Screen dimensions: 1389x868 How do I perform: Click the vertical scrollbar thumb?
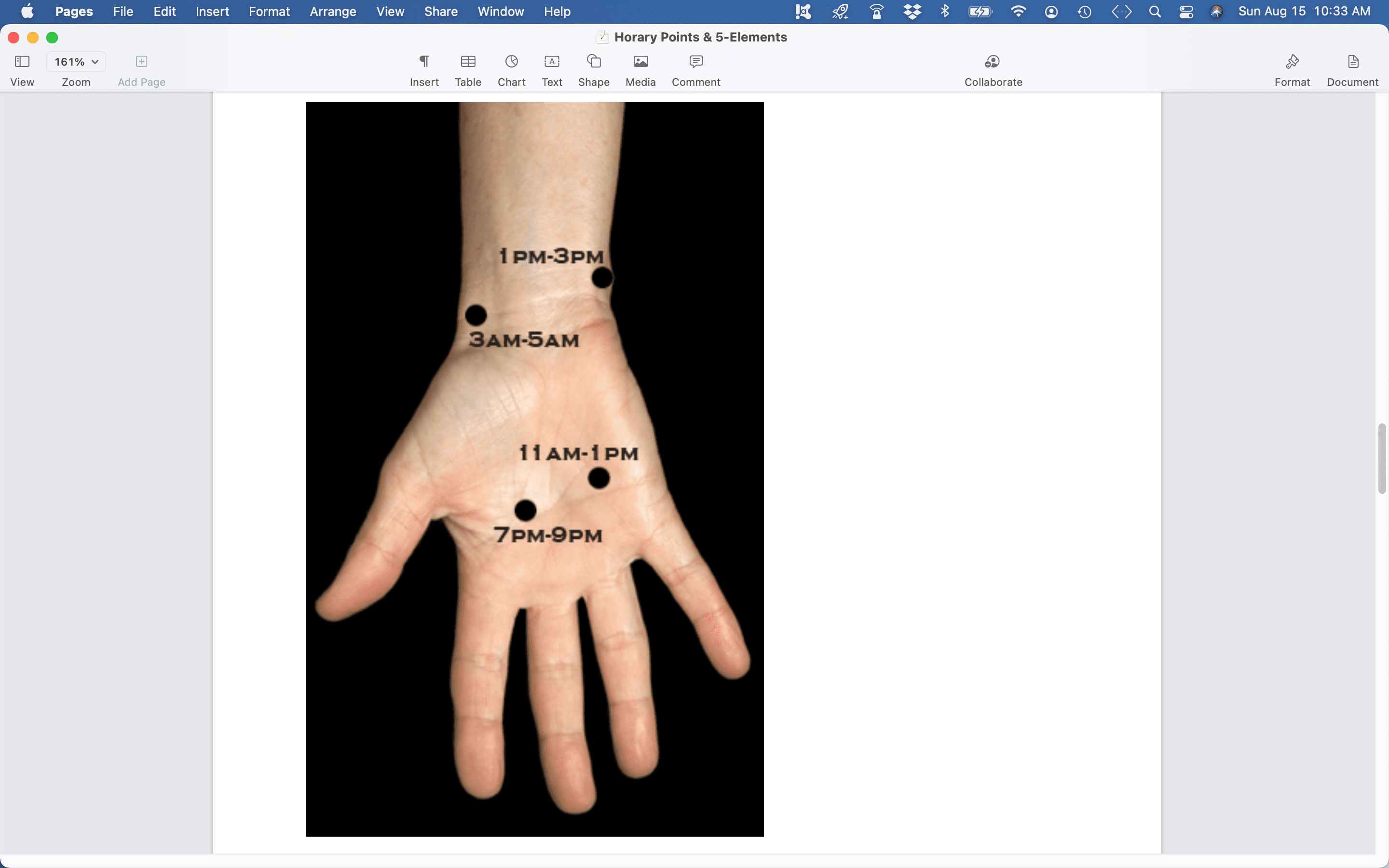(1382, 458)
